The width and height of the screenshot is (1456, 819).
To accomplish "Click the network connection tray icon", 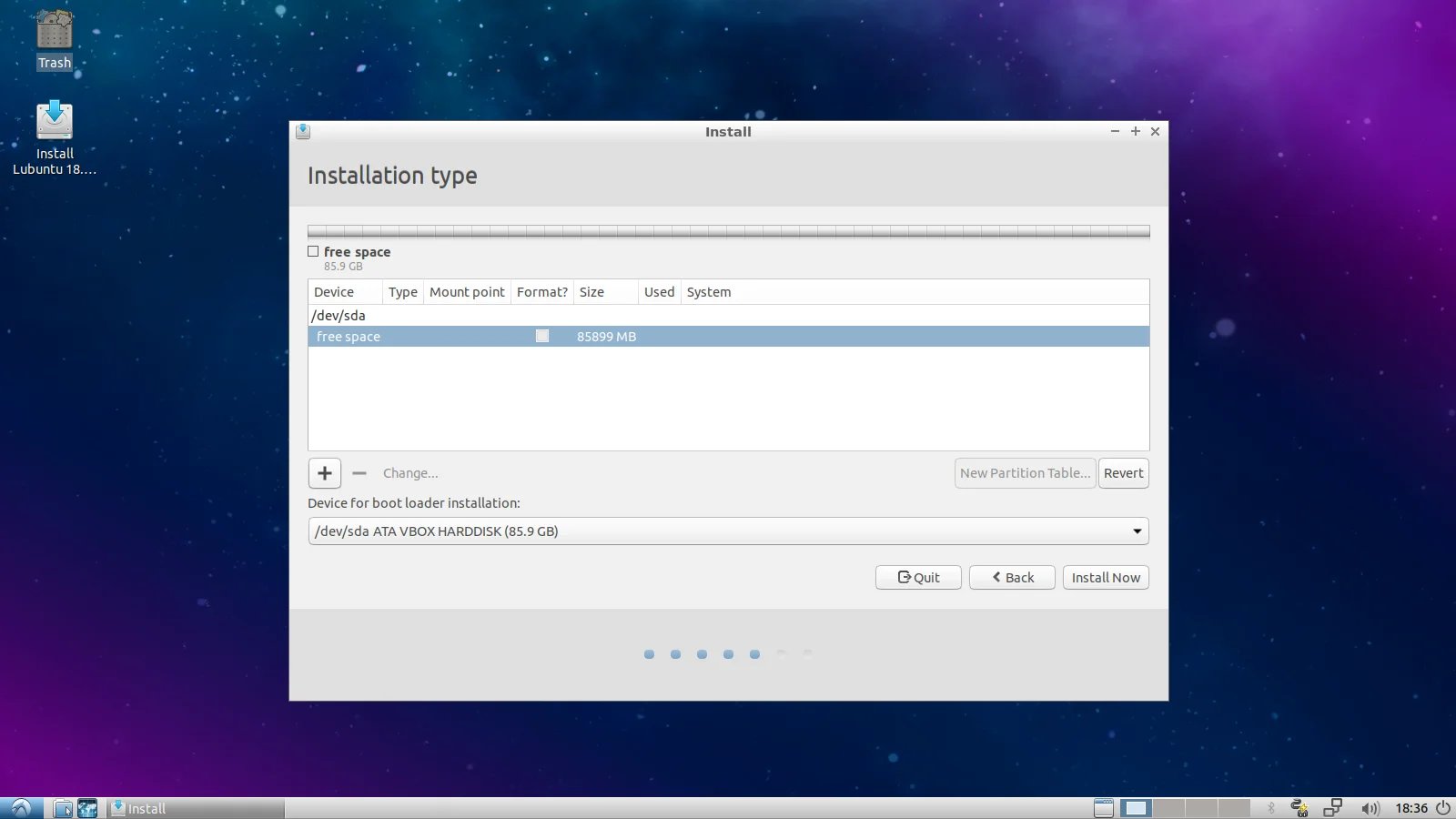I will (x=1333, y=808).
